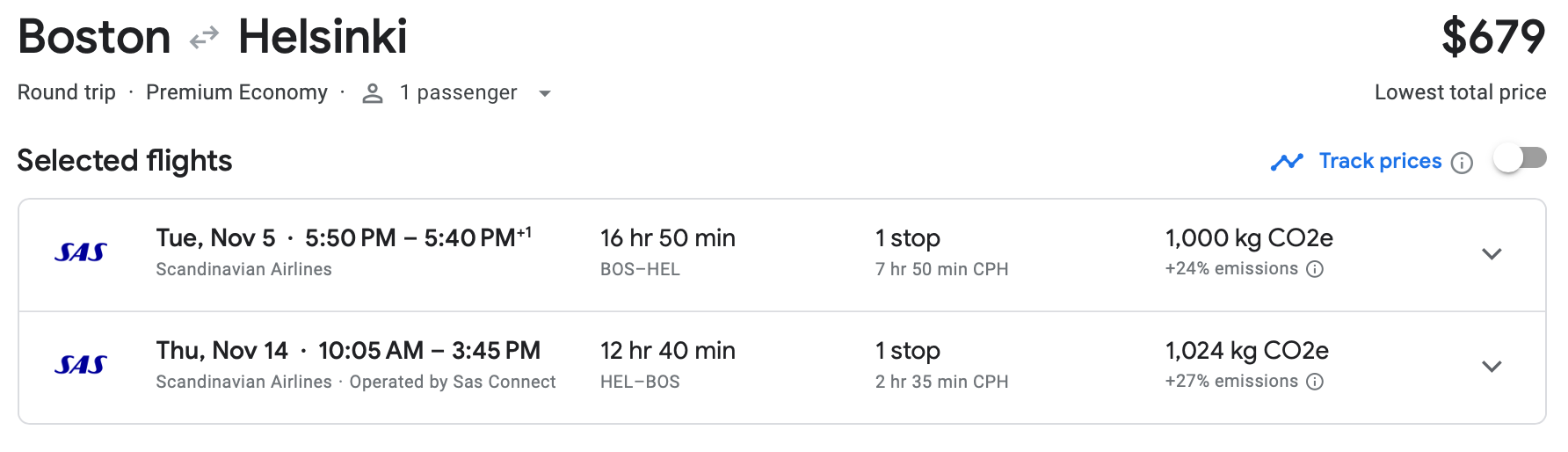Click the round-trip arrows icon between cities
This screenshot has width=1568, height=452.
click(x=204, y=38)
